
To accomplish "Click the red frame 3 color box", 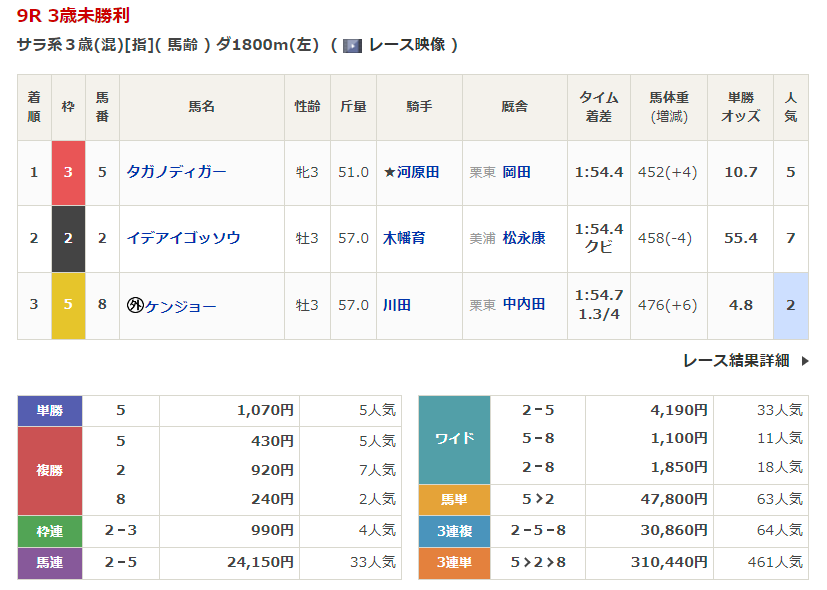I will [68, 172].
